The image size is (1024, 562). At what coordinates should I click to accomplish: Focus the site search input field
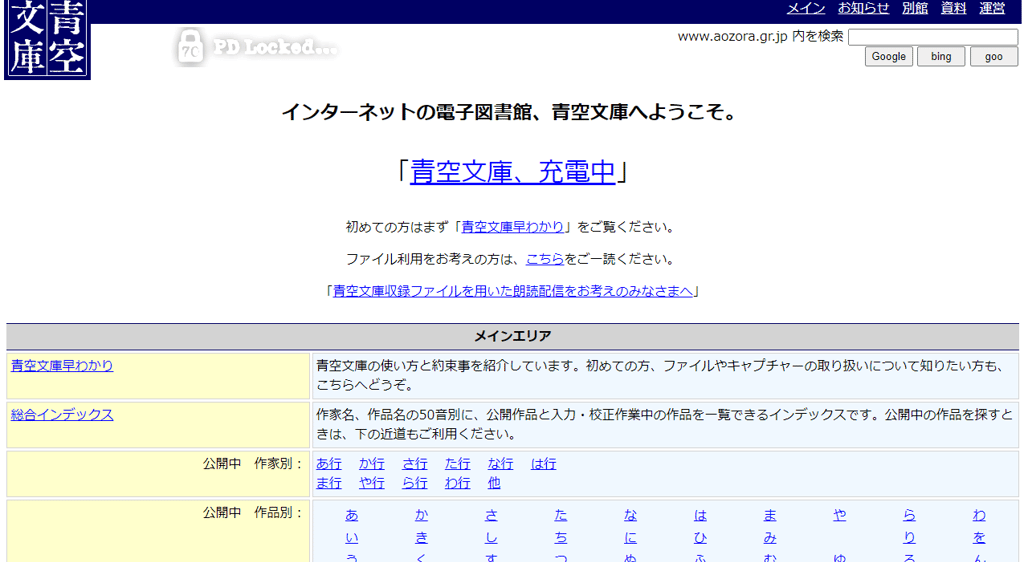coord(933,37)
